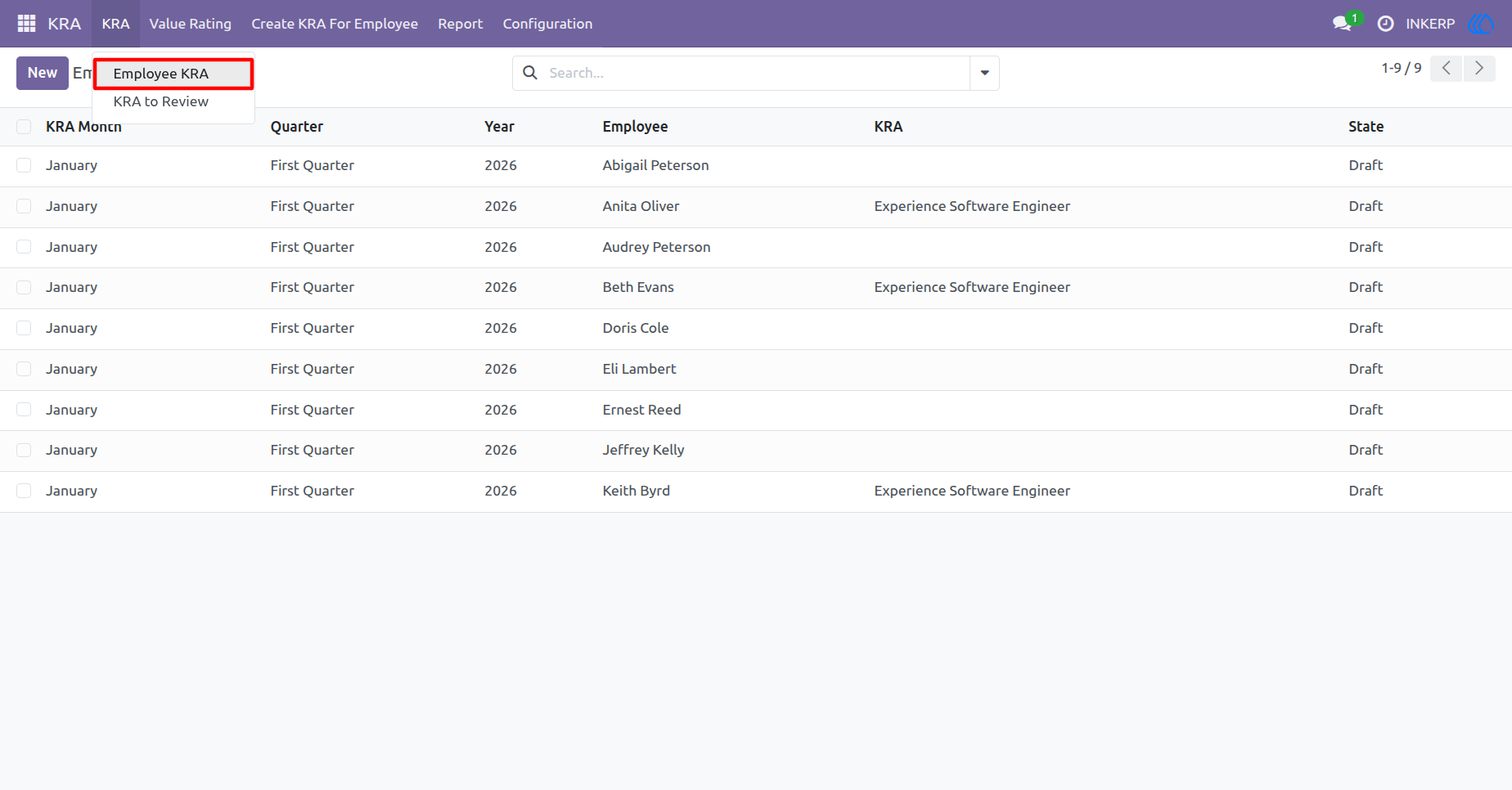Sort by the KRA column header
1512x790 pixels.
click(888, 127)
